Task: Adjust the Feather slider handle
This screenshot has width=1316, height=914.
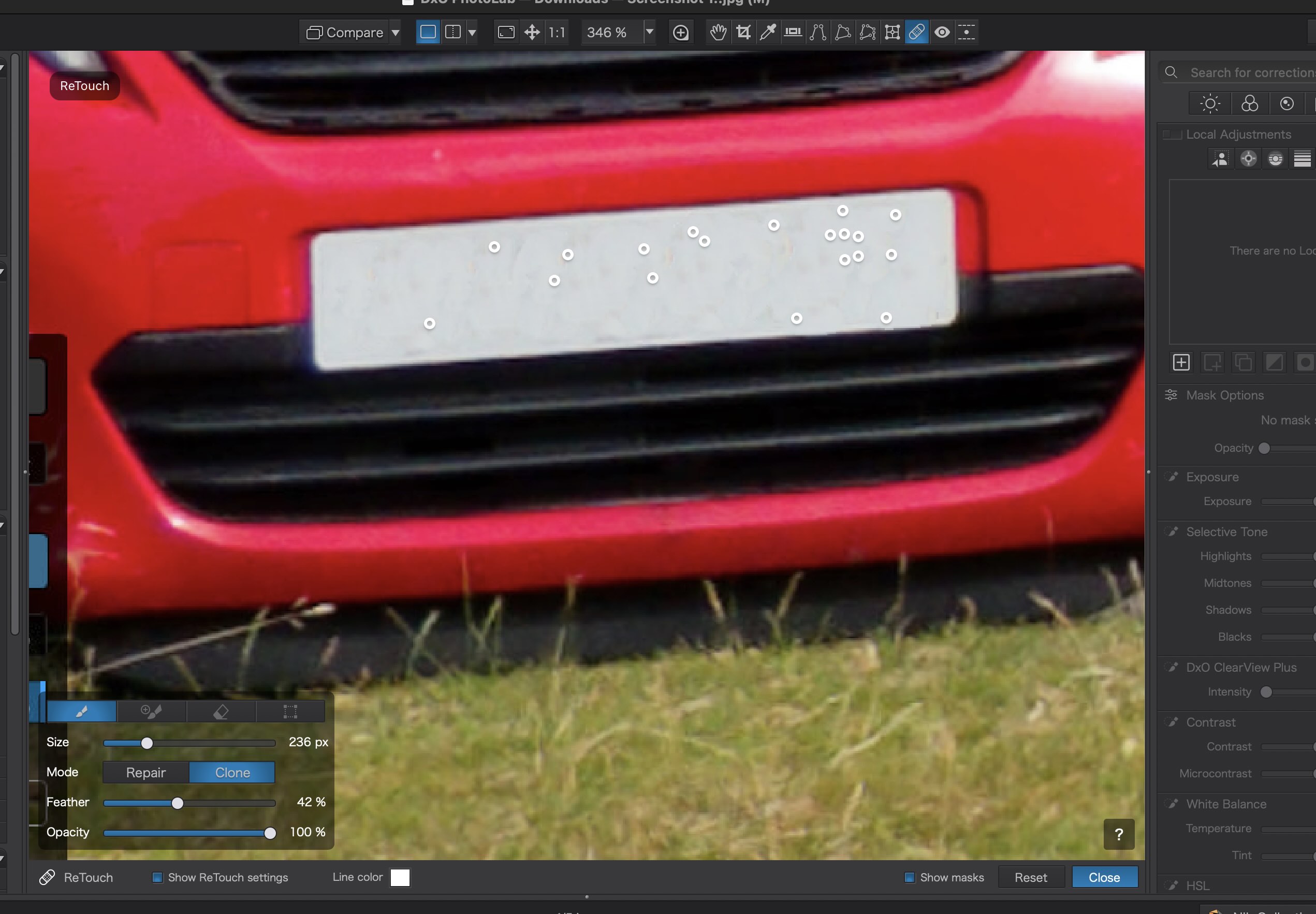Action: pos(178,803)
